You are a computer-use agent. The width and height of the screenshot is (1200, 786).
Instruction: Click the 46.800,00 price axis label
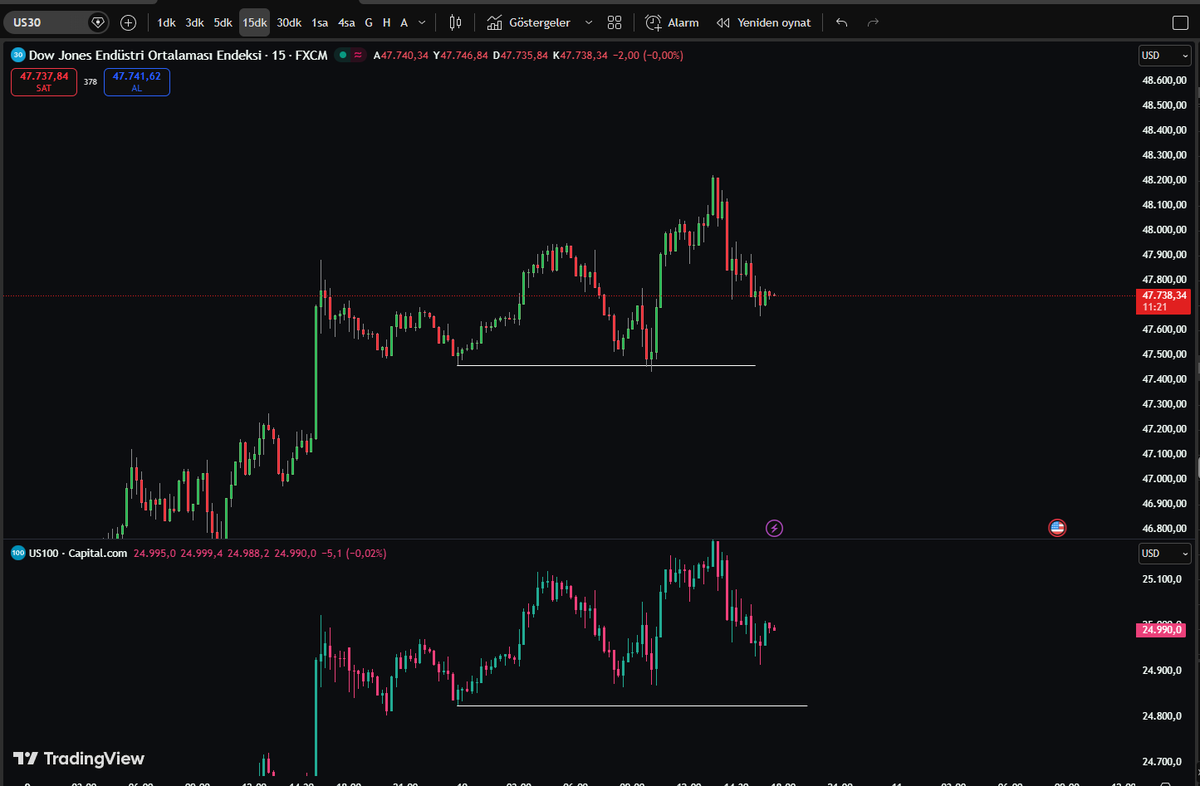pos(1165,528)
